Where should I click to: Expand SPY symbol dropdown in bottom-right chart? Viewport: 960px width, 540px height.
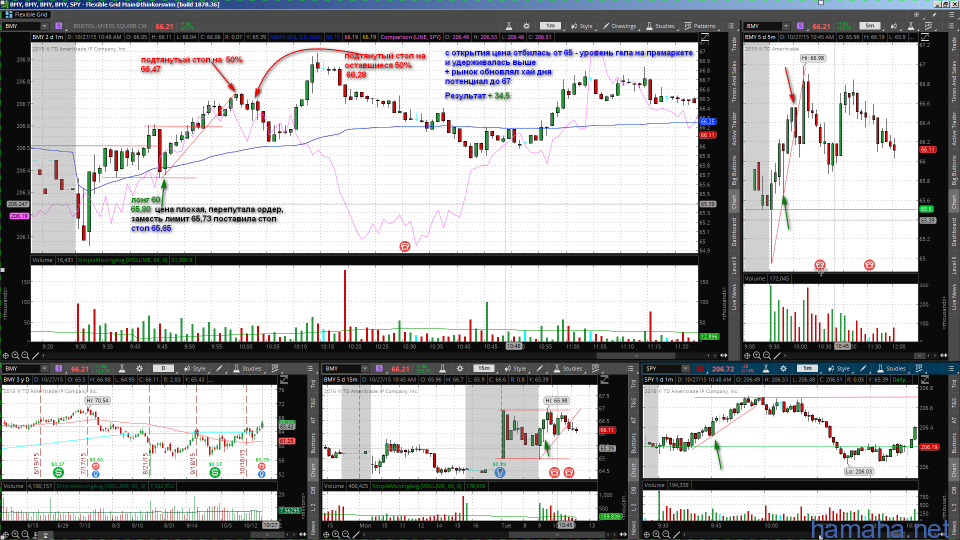pyautogui.click(x=685, y=369)
